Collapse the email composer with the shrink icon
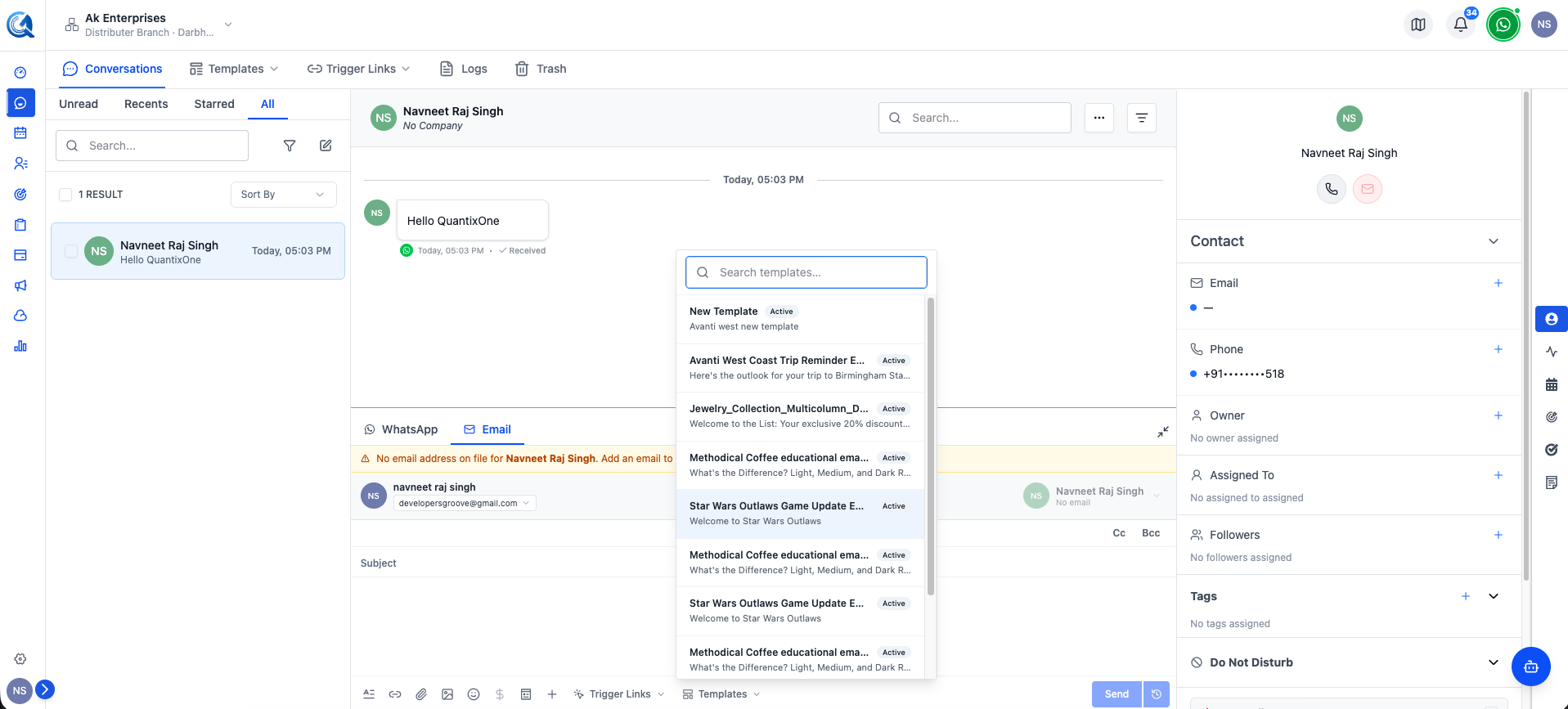 click(x=1163, y=432)
